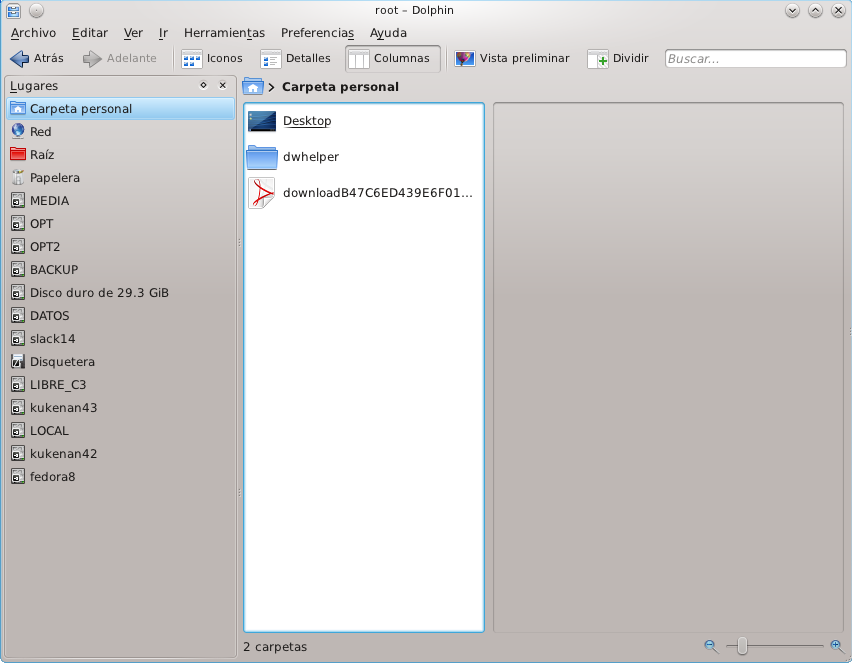852x663 pixels.
Task: Close the Lugares panel
Action: coord(223,86)
